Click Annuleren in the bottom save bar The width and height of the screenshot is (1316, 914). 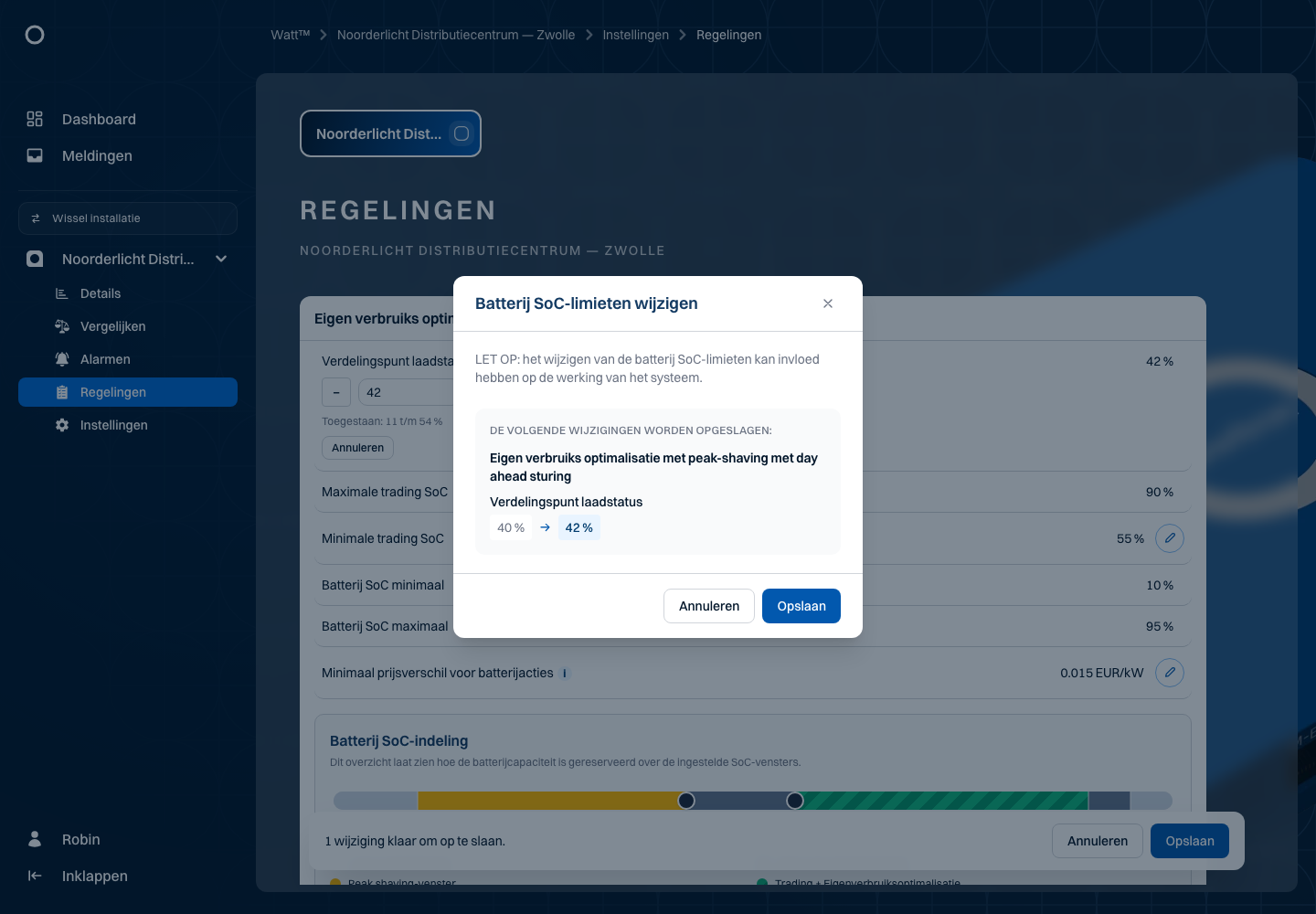[1098, 841]
